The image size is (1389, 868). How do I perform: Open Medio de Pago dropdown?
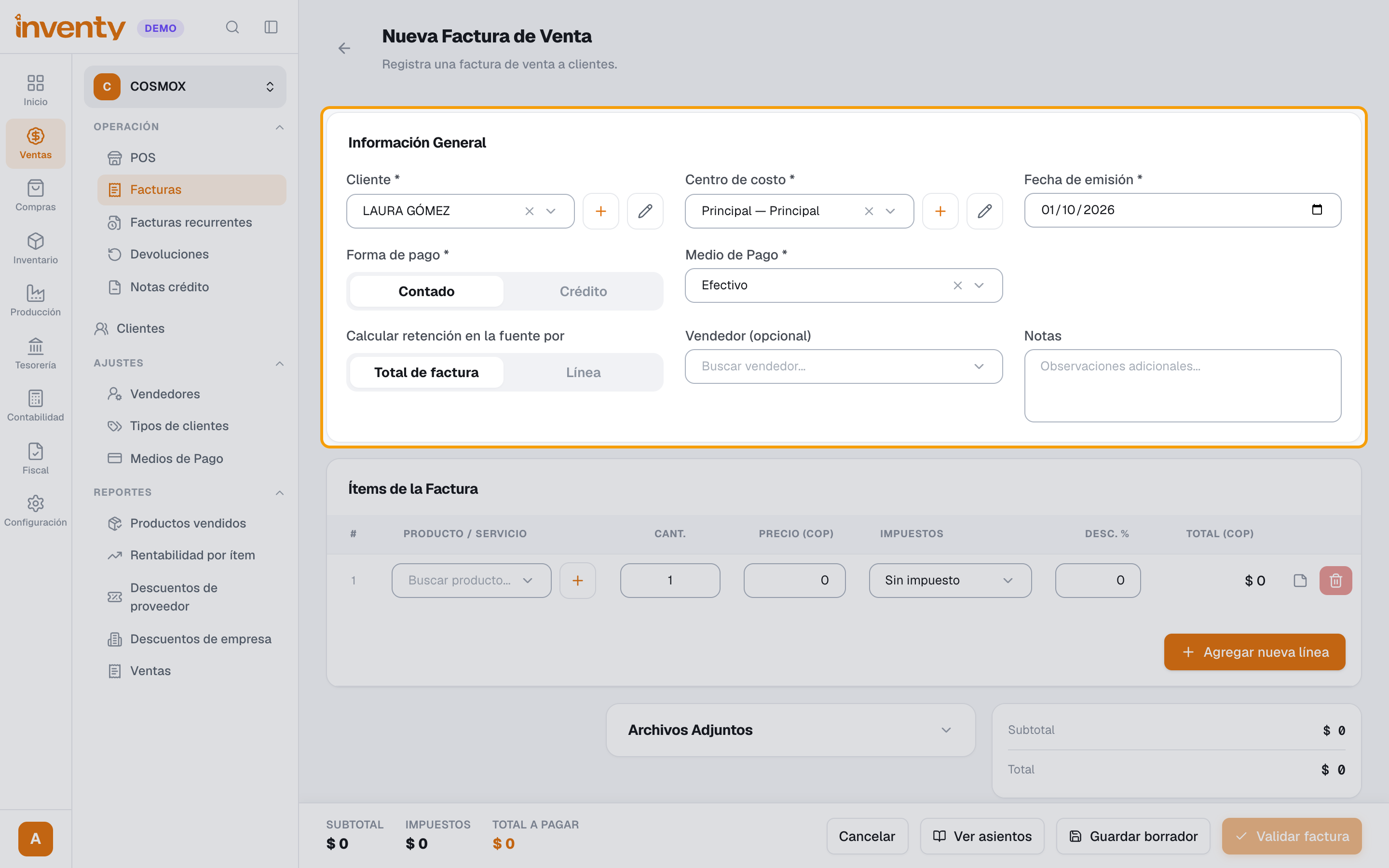coord(844,285)
